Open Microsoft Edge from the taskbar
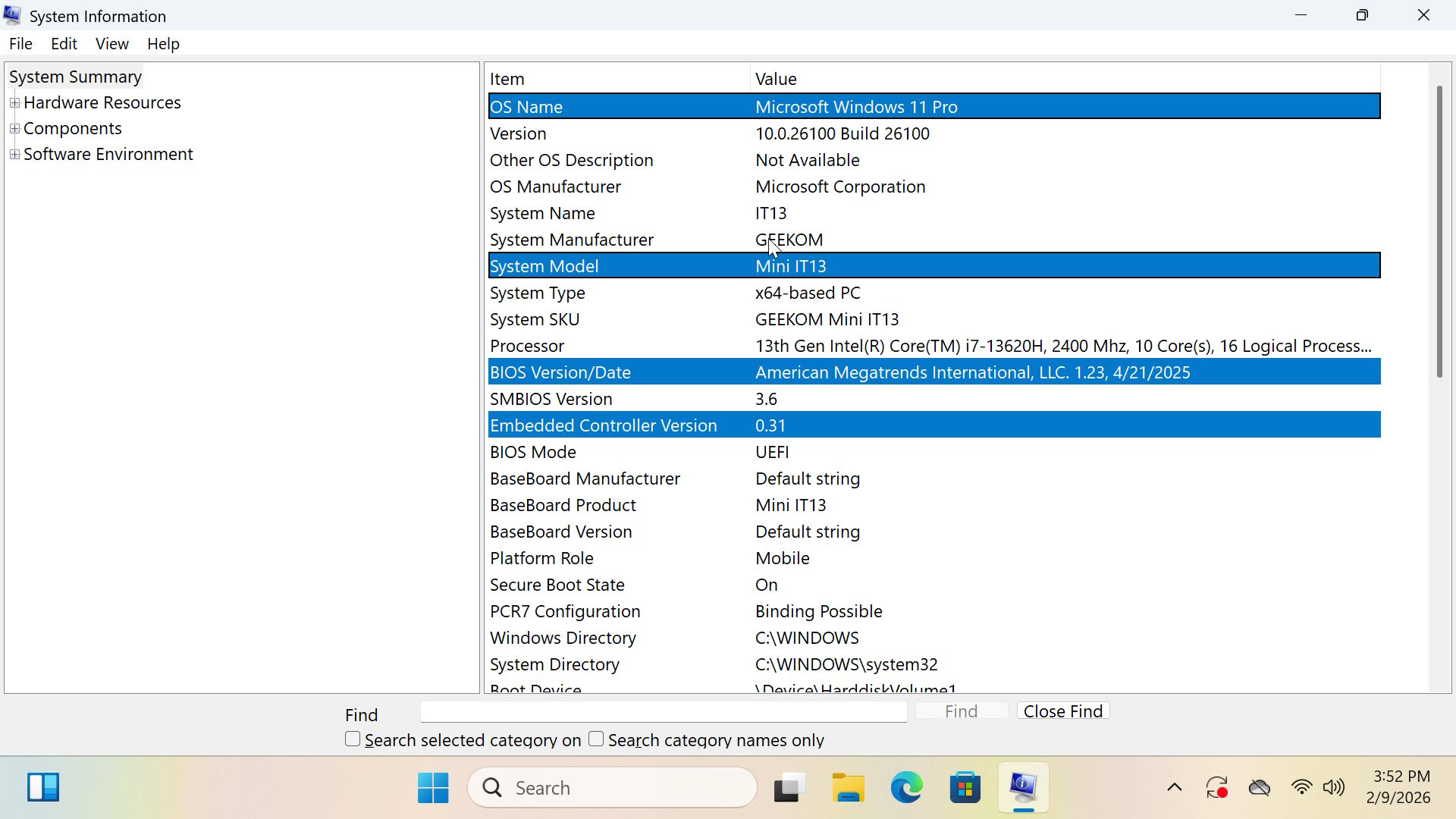Screen dimensions: 1456x819 [906, 788]
